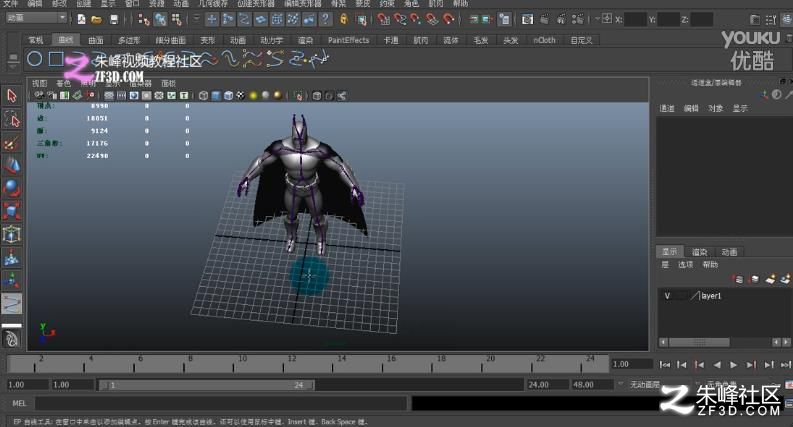This screenshot has height=427, width=793.
Task: Click the last-used EP curve tool
Action: (12, 304)
